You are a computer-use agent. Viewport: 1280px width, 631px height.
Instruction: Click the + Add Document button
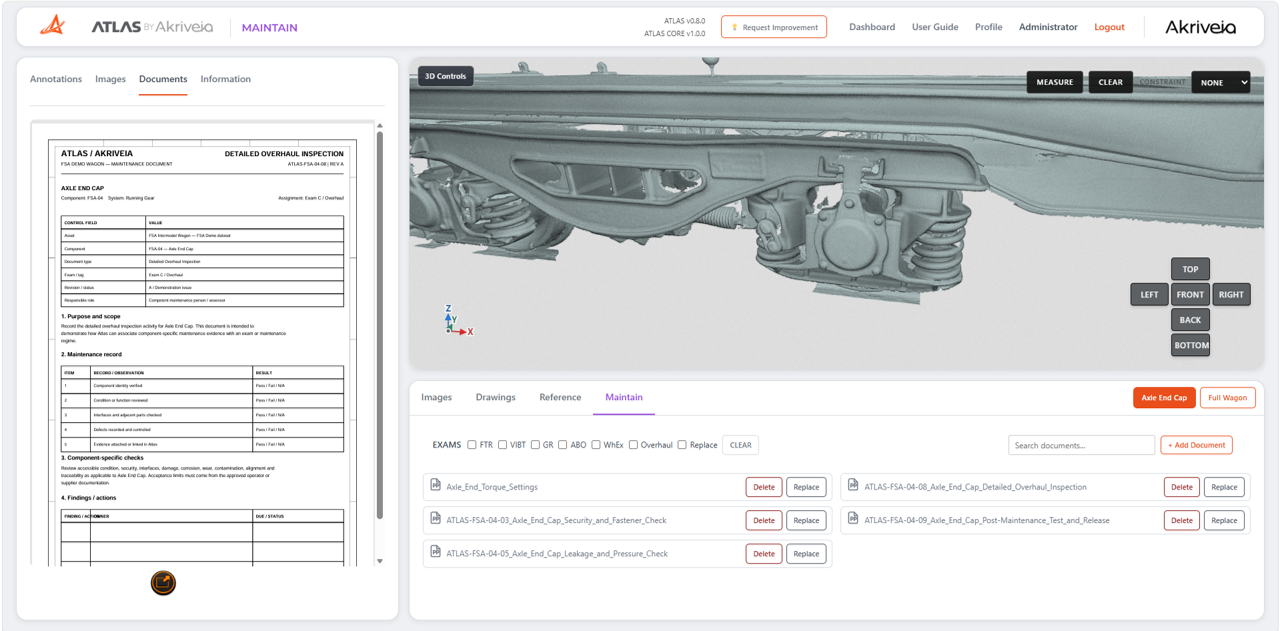click(1196, 445)
